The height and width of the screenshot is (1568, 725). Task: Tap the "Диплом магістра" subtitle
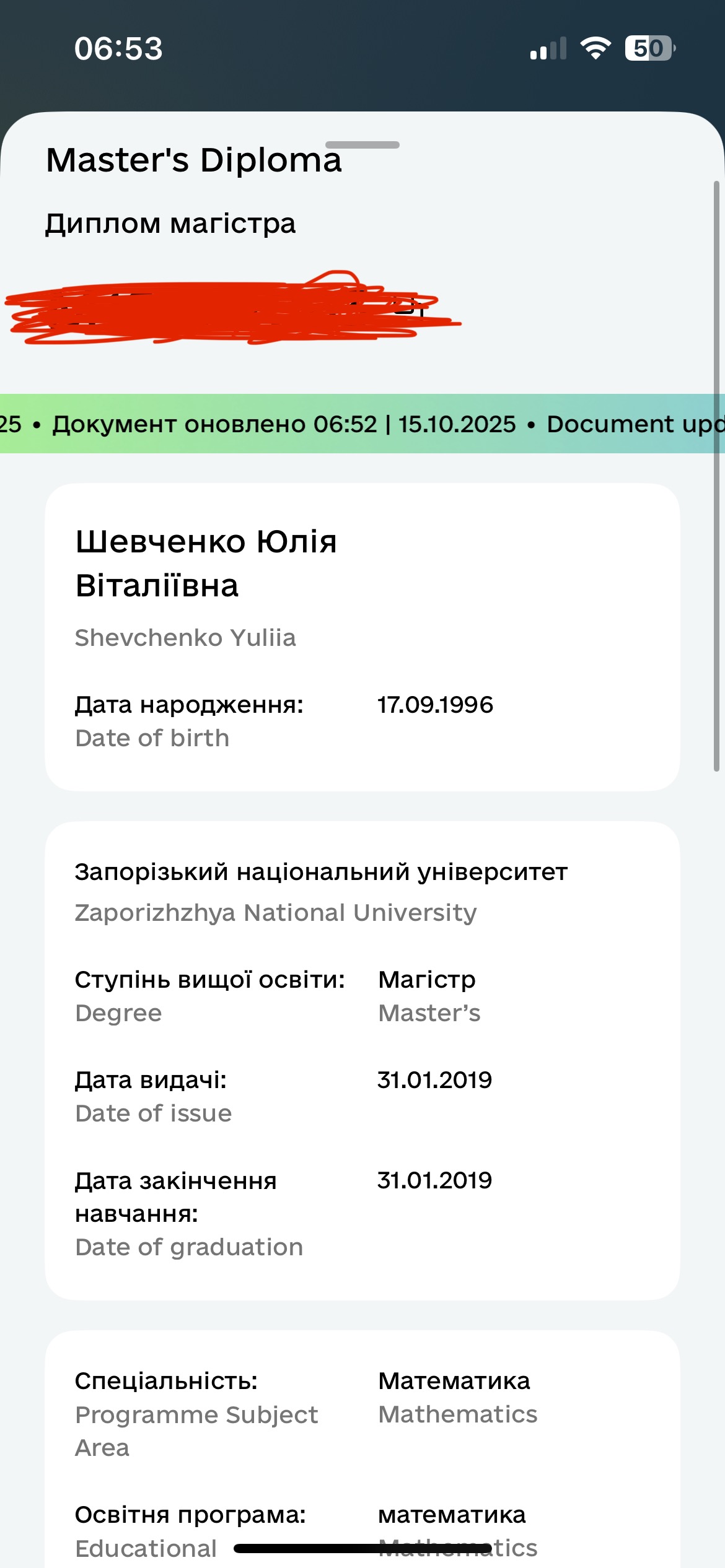[x=170, y=224]
